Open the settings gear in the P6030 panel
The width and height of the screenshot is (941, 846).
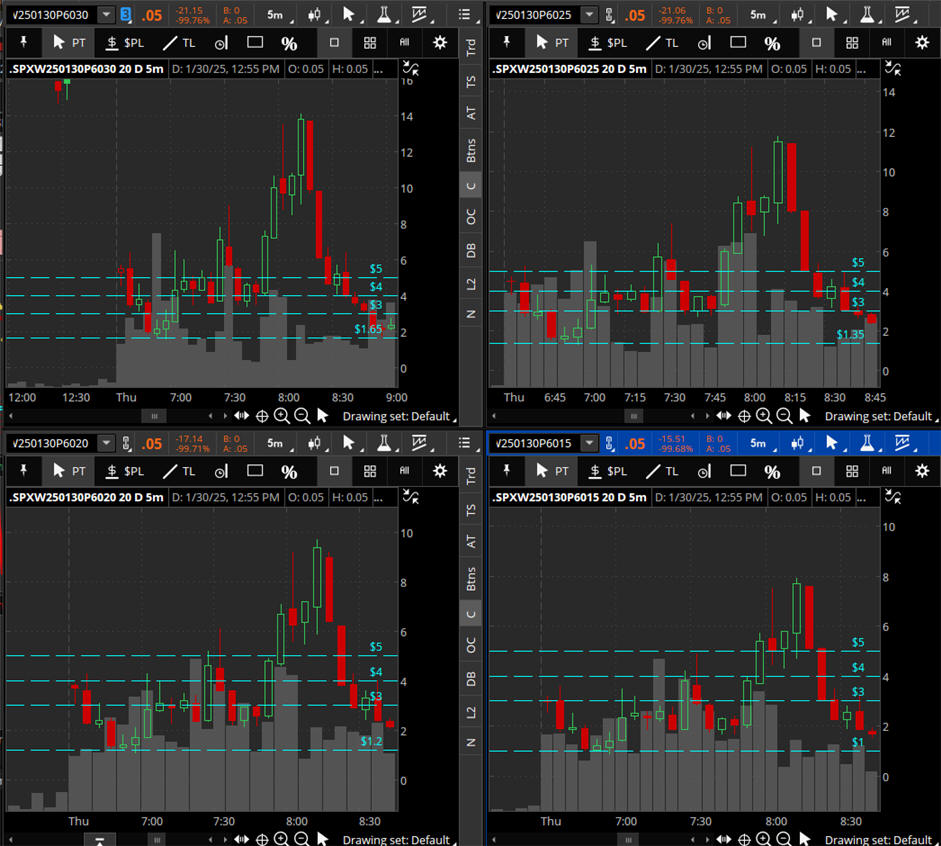440,43
